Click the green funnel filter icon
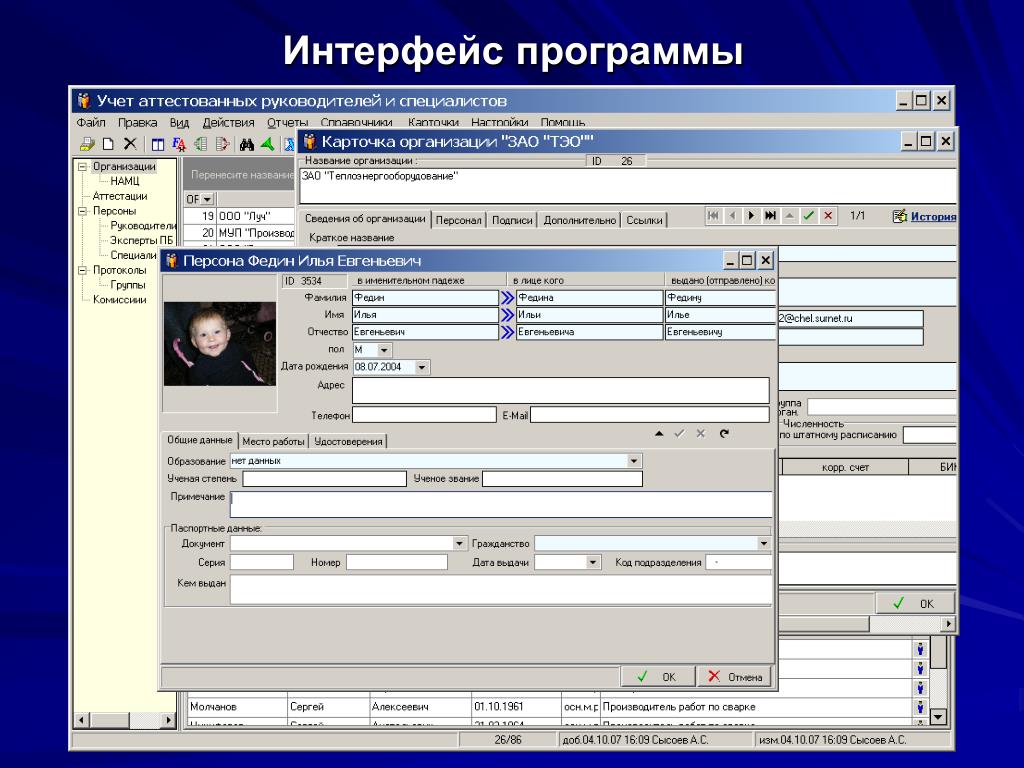This screenshot has height=768, width=1024. tap(267, 144)
